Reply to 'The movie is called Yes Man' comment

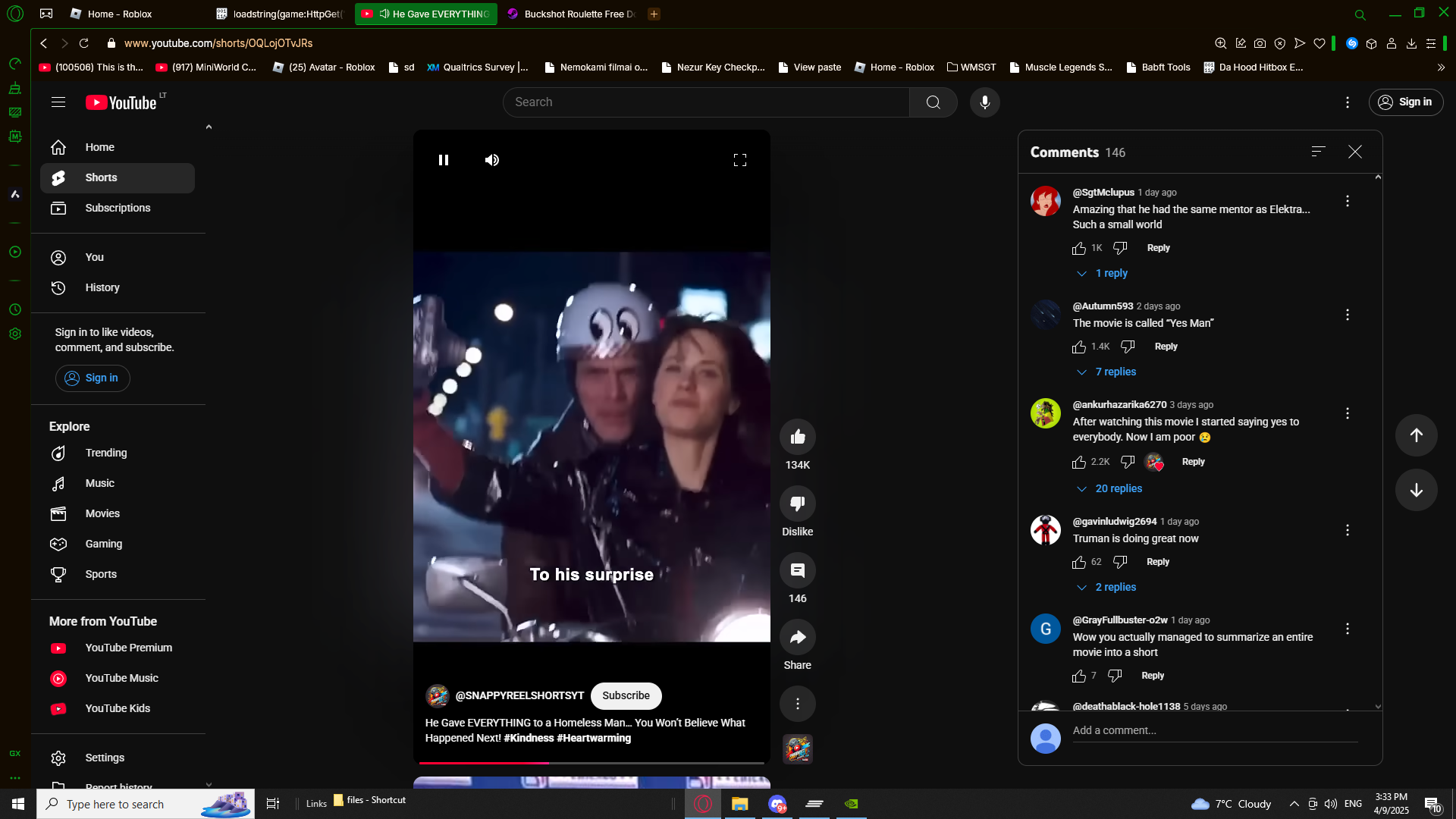(1166, 347)
